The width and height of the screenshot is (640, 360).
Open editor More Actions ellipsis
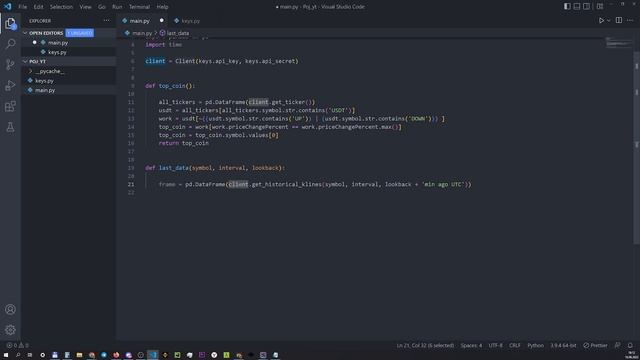click(x=630, y=20)
